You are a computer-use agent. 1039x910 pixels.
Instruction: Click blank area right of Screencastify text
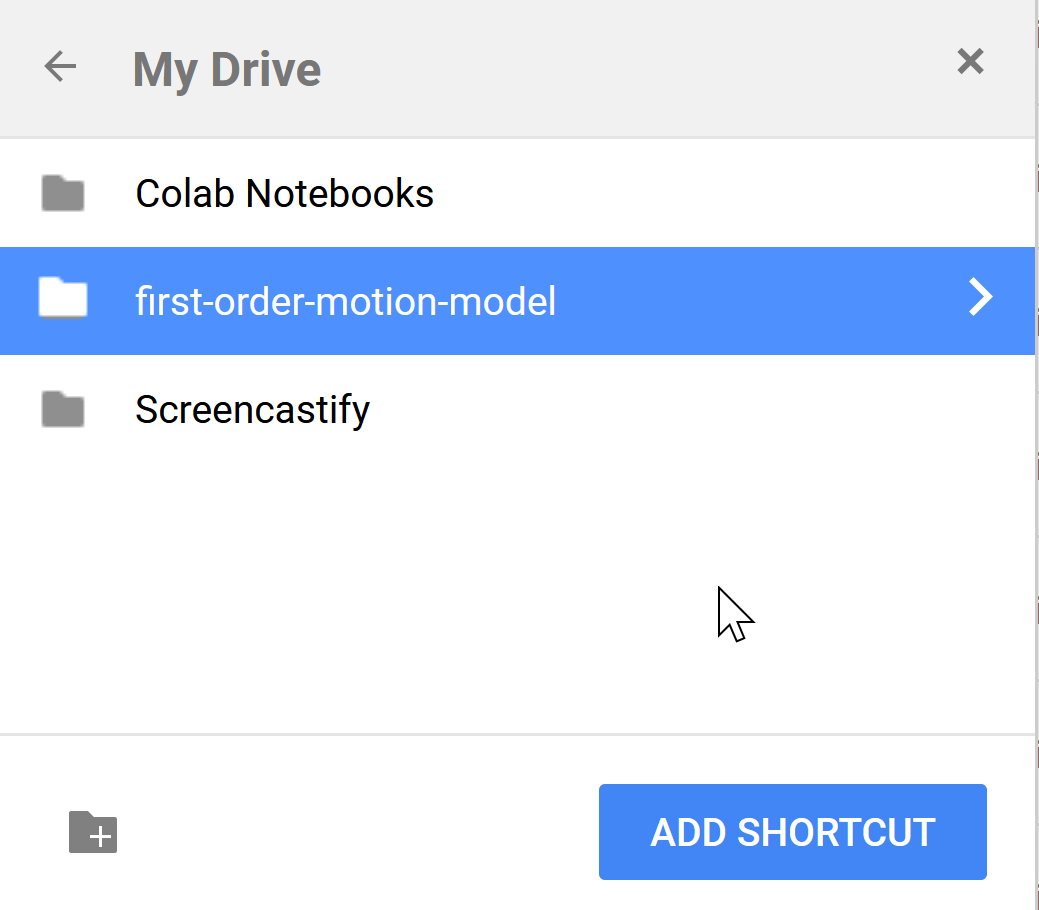pos(696,410)
